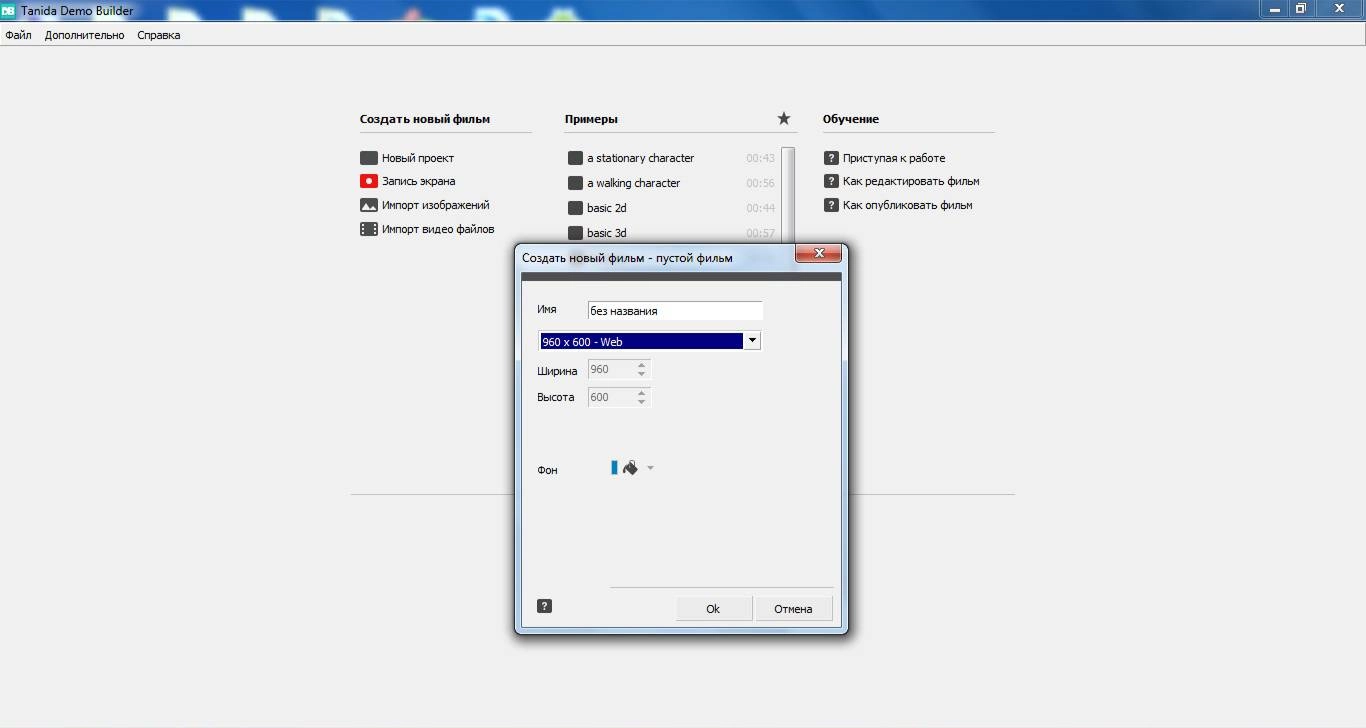Click the paint bucket fill icon
This screenshot has height=728, width=1366.
(630, 467)
